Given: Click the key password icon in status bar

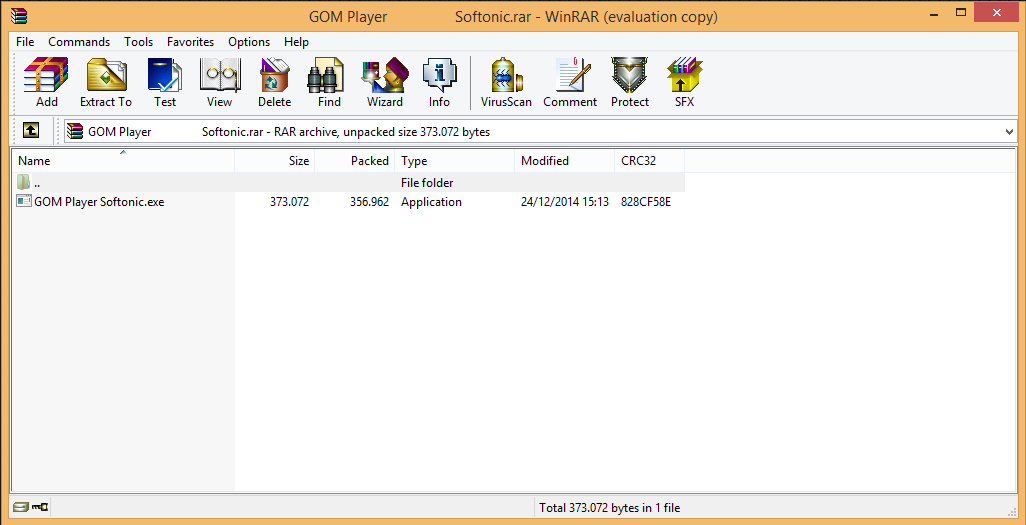Looking at the screenshot, I should point(39,507).
